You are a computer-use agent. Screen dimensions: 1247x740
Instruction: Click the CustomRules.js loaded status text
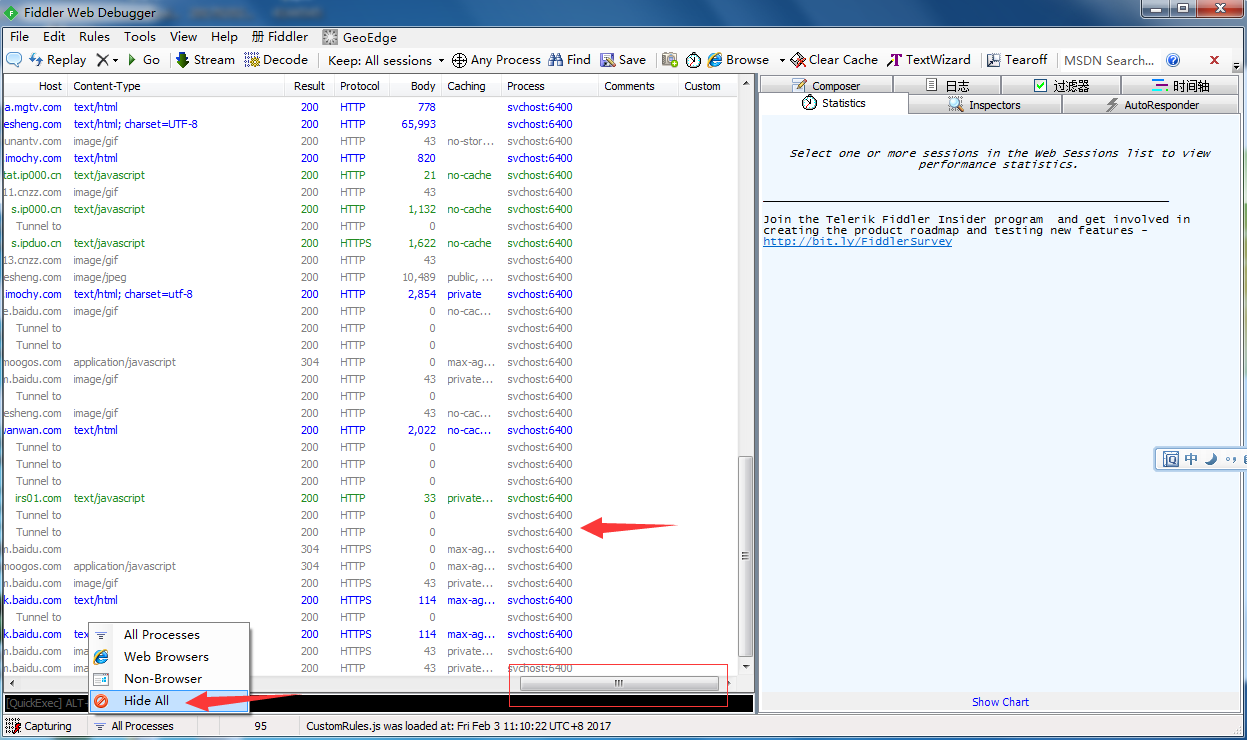pos(458,726)
